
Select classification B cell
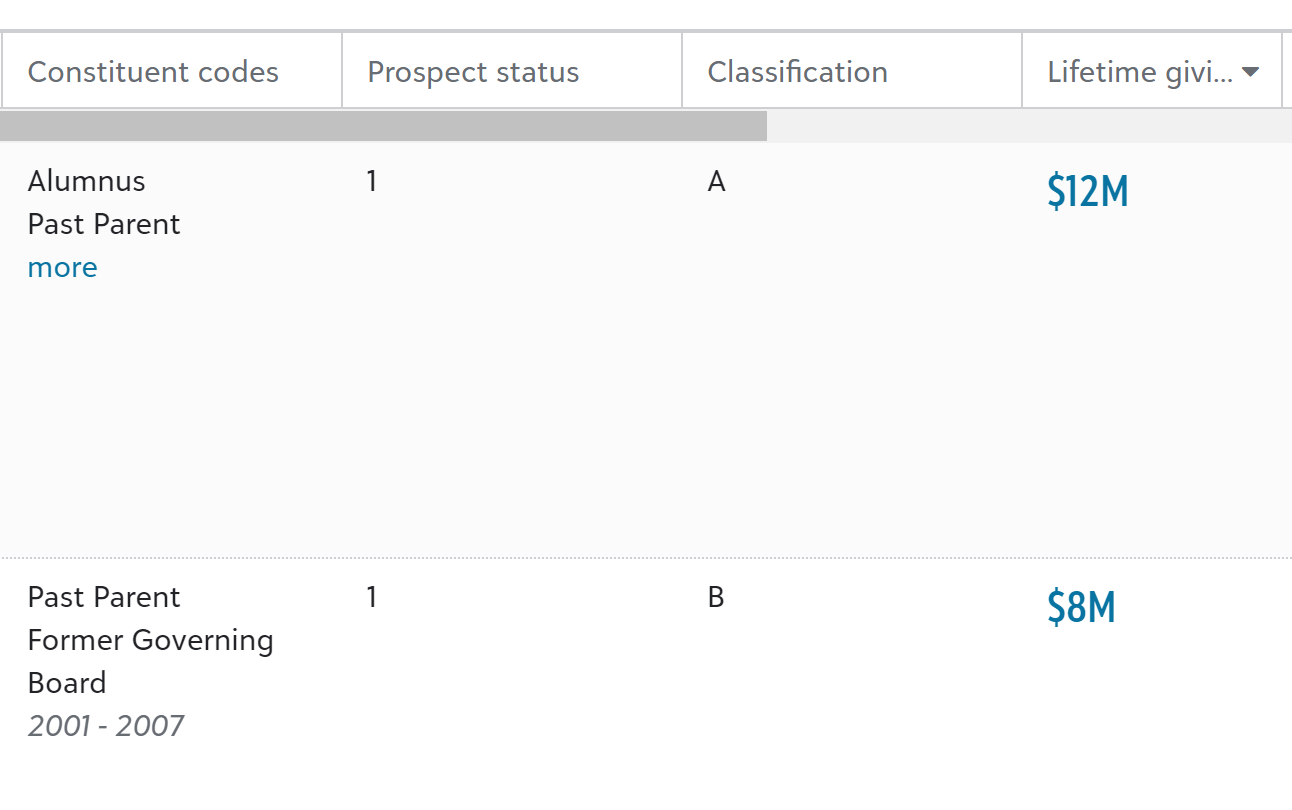point(716,597)
